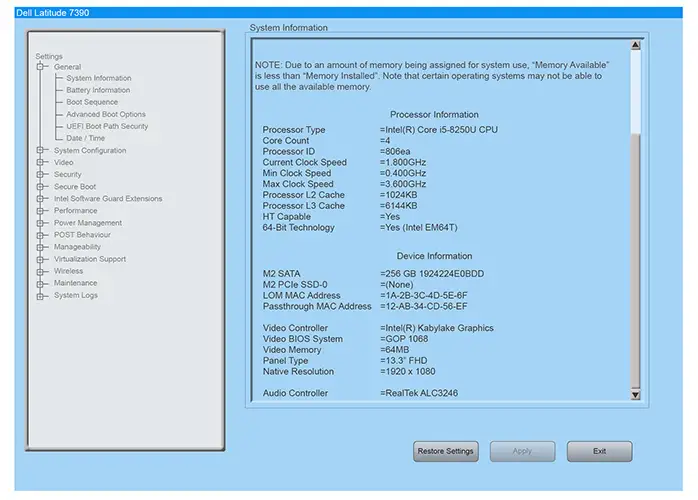Click the Processor L3 Cache value 6144KB
The height and width of the screenshot is (500, 698).
(398, 206)
